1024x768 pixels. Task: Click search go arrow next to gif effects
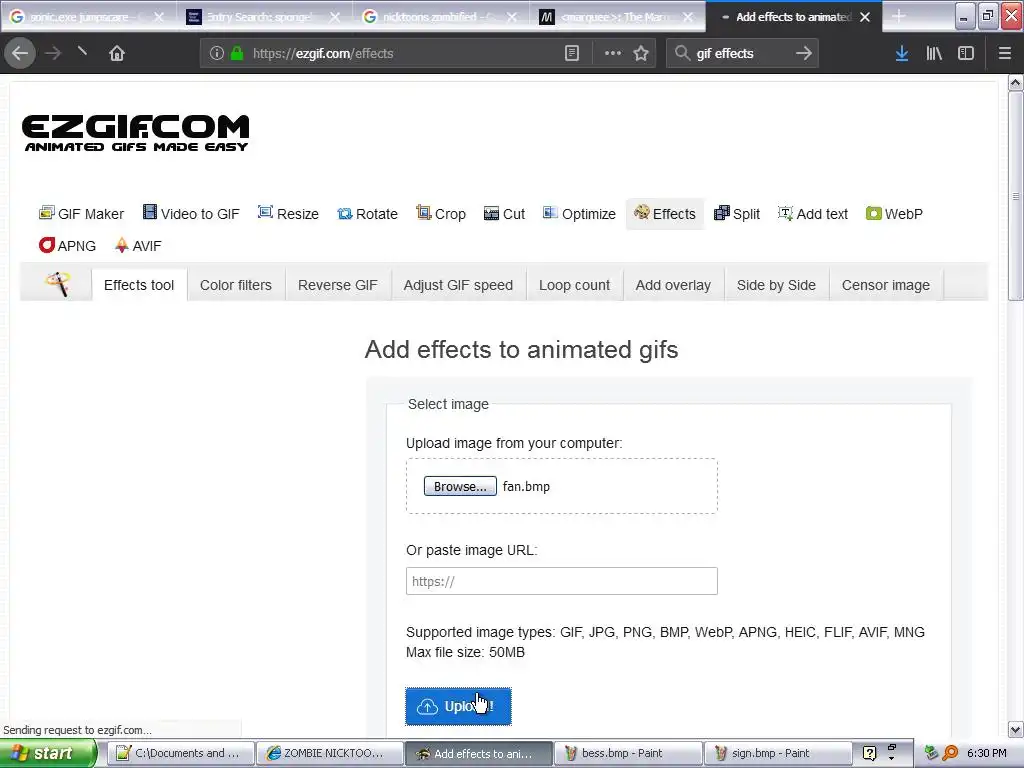click(804, 53)
